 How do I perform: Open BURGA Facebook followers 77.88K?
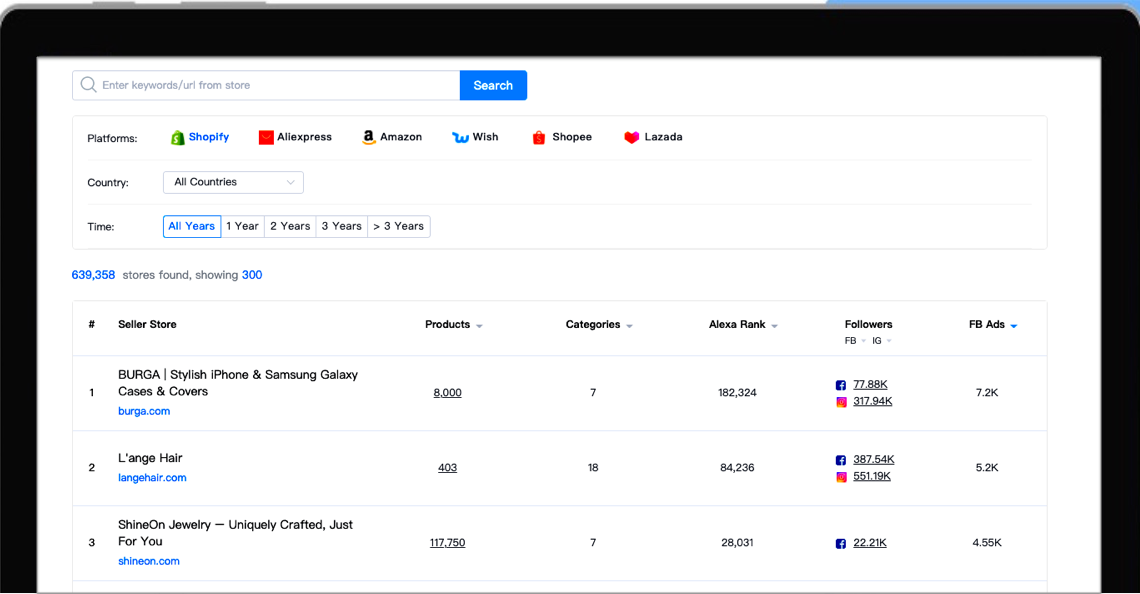870,385
